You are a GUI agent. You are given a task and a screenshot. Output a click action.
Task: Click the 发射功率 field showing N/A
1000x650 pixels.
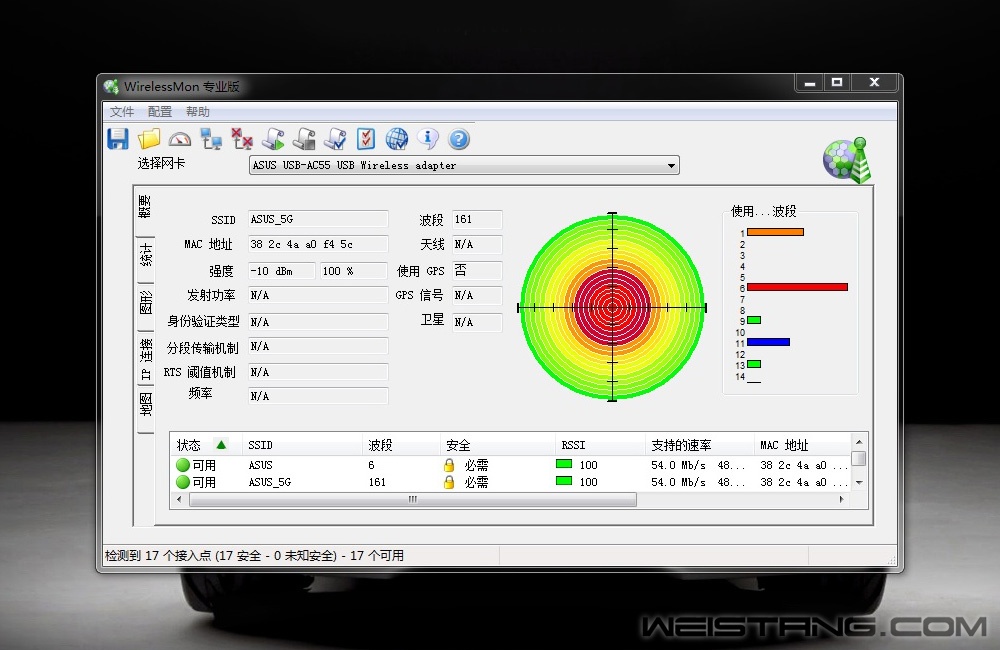(x=318, y=295)
